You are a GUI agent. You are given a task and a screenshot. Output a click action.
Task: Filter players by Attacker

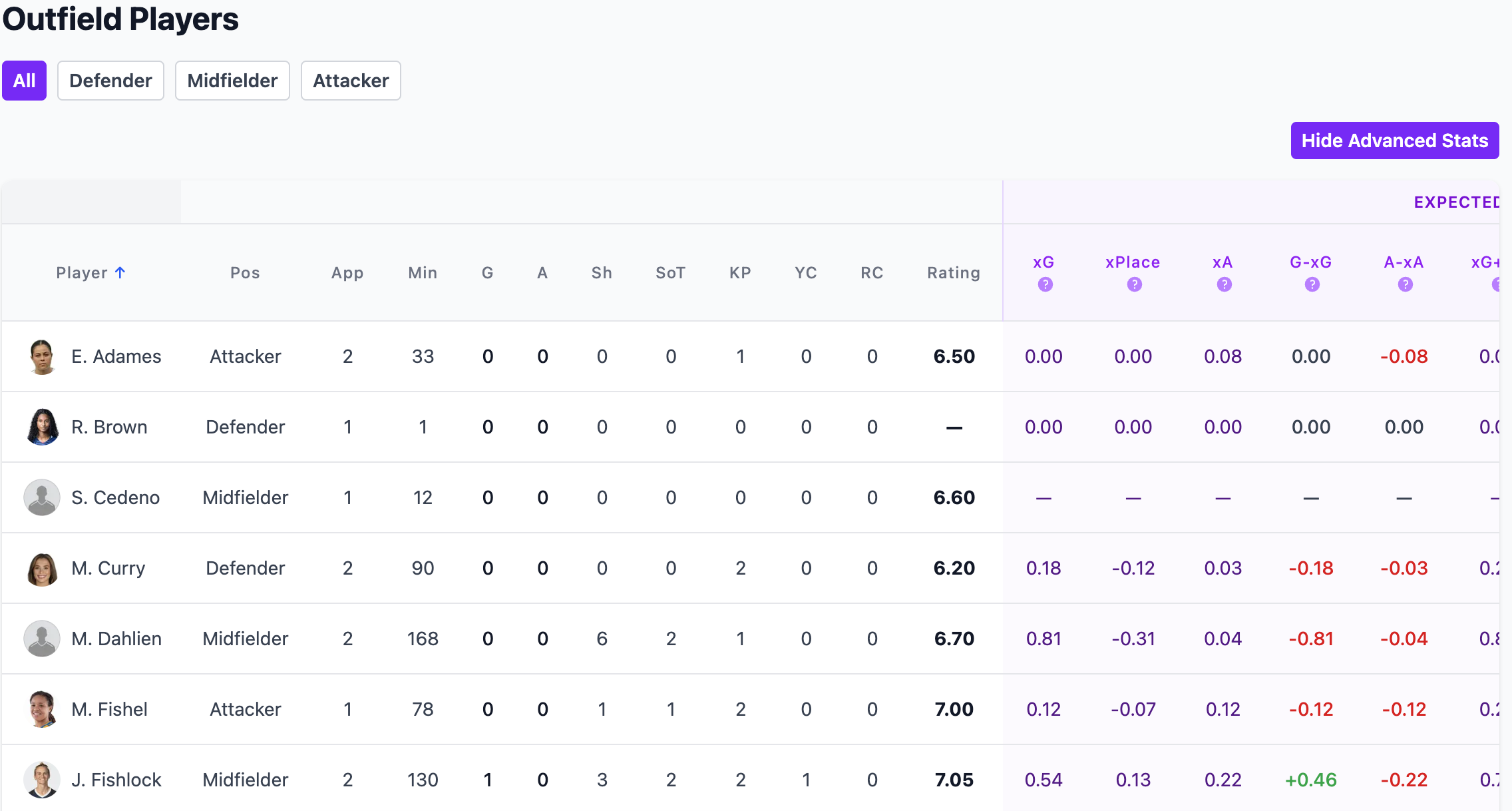click(x=351, y=81)
